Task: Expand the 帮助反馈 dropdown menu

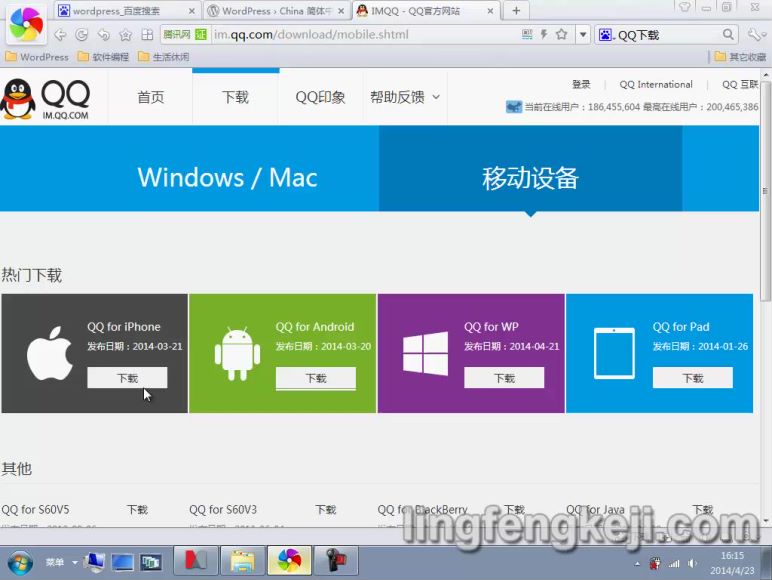Action: click(x=405, y=97)
